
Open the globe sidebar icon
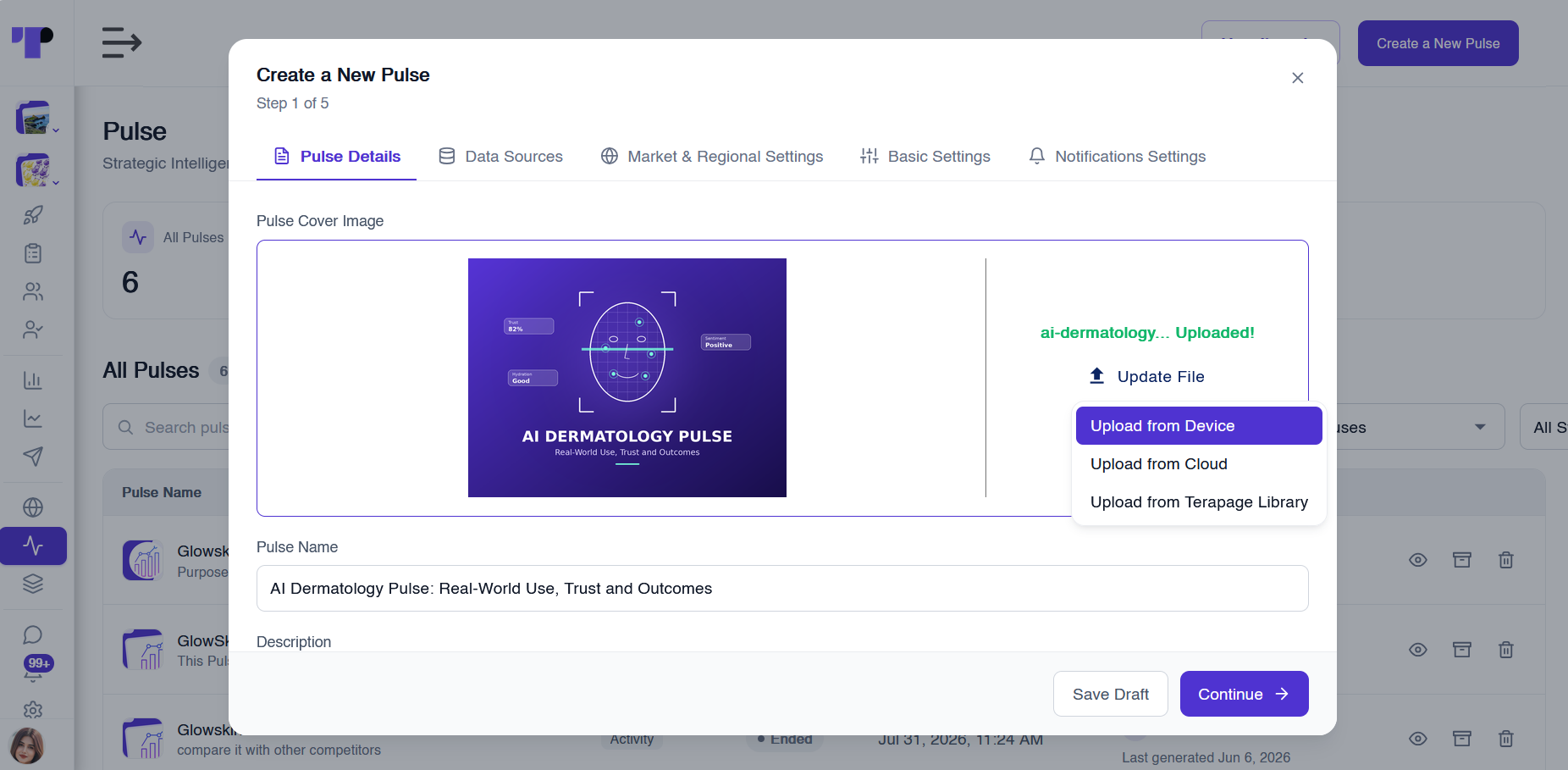click(x=33, y=507)
